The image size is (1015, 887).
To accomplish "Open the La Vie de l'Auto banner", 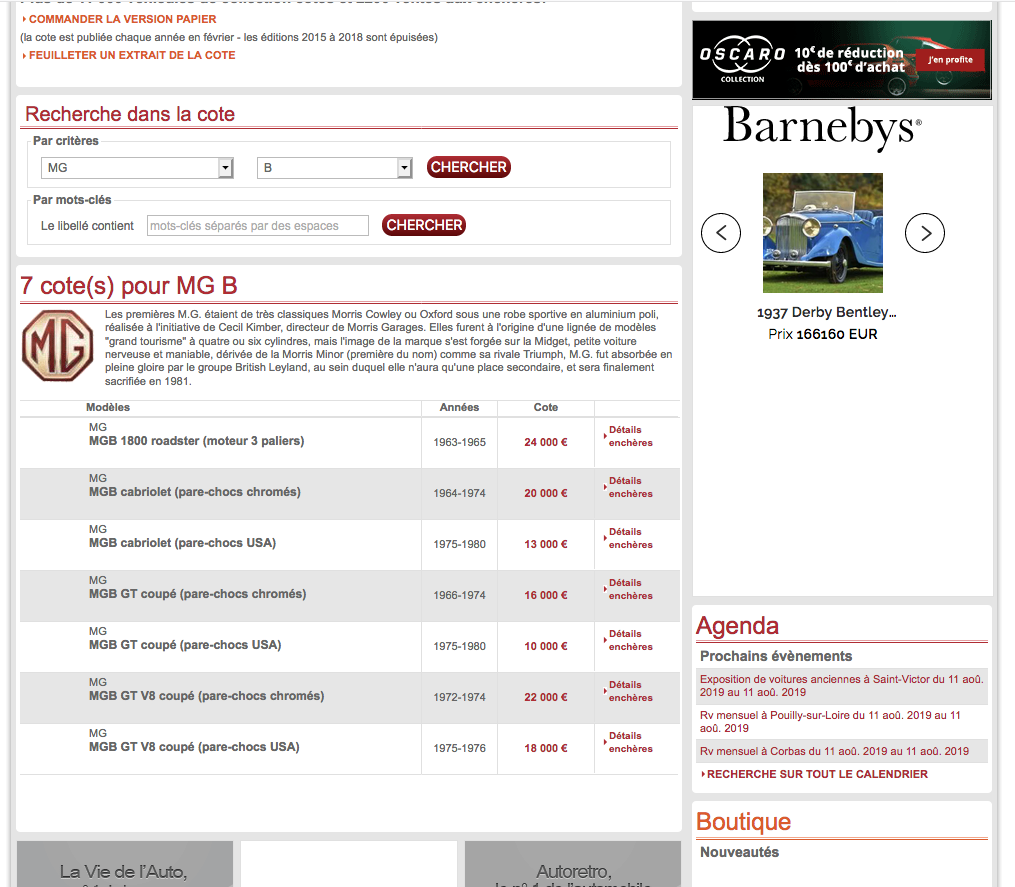I will point(124,864).
